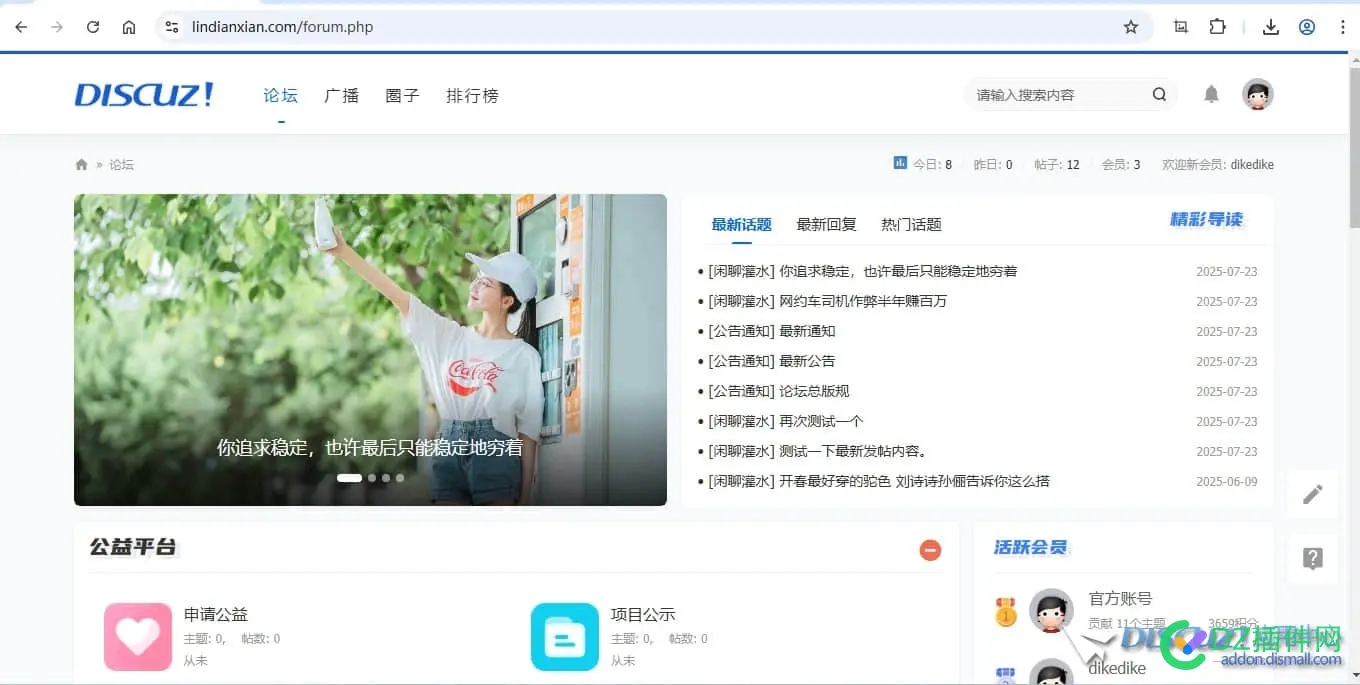1360x685 pixels.
Task: Open your forum avatar in the header
Action: 1257,93
